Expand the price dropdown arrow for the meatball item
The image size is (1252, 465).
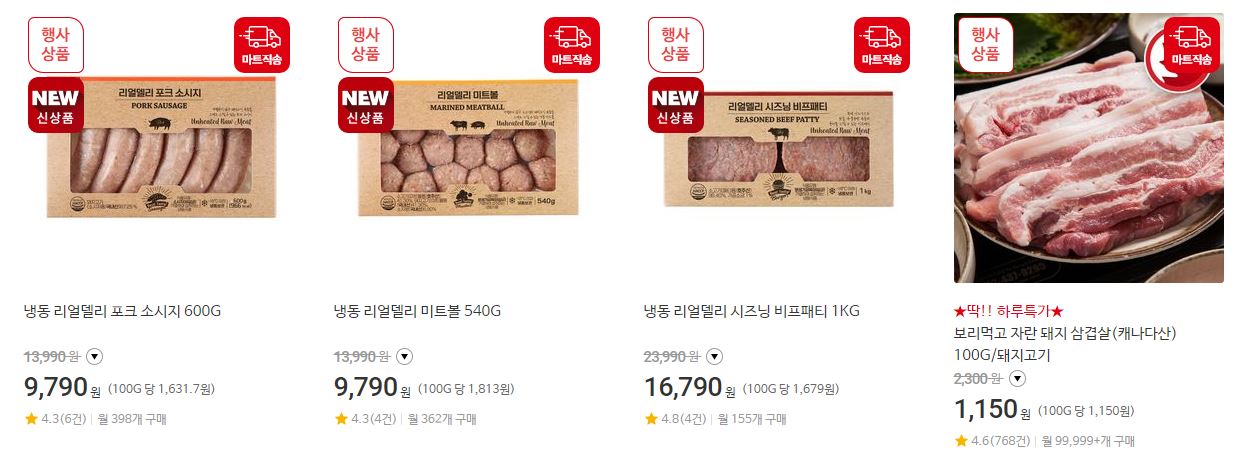(x=405, y=356)
